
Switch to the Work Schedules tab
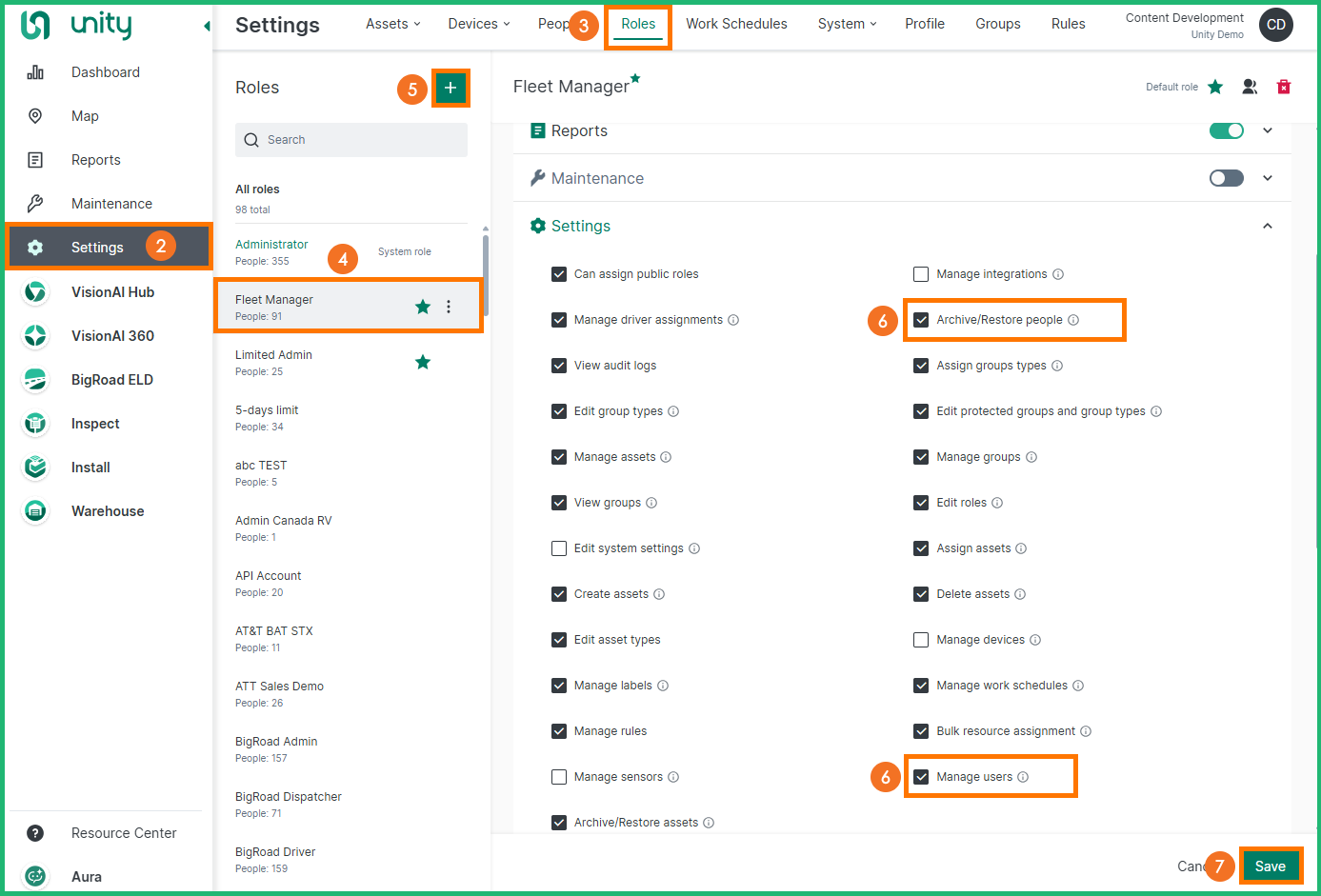(736, 24)
